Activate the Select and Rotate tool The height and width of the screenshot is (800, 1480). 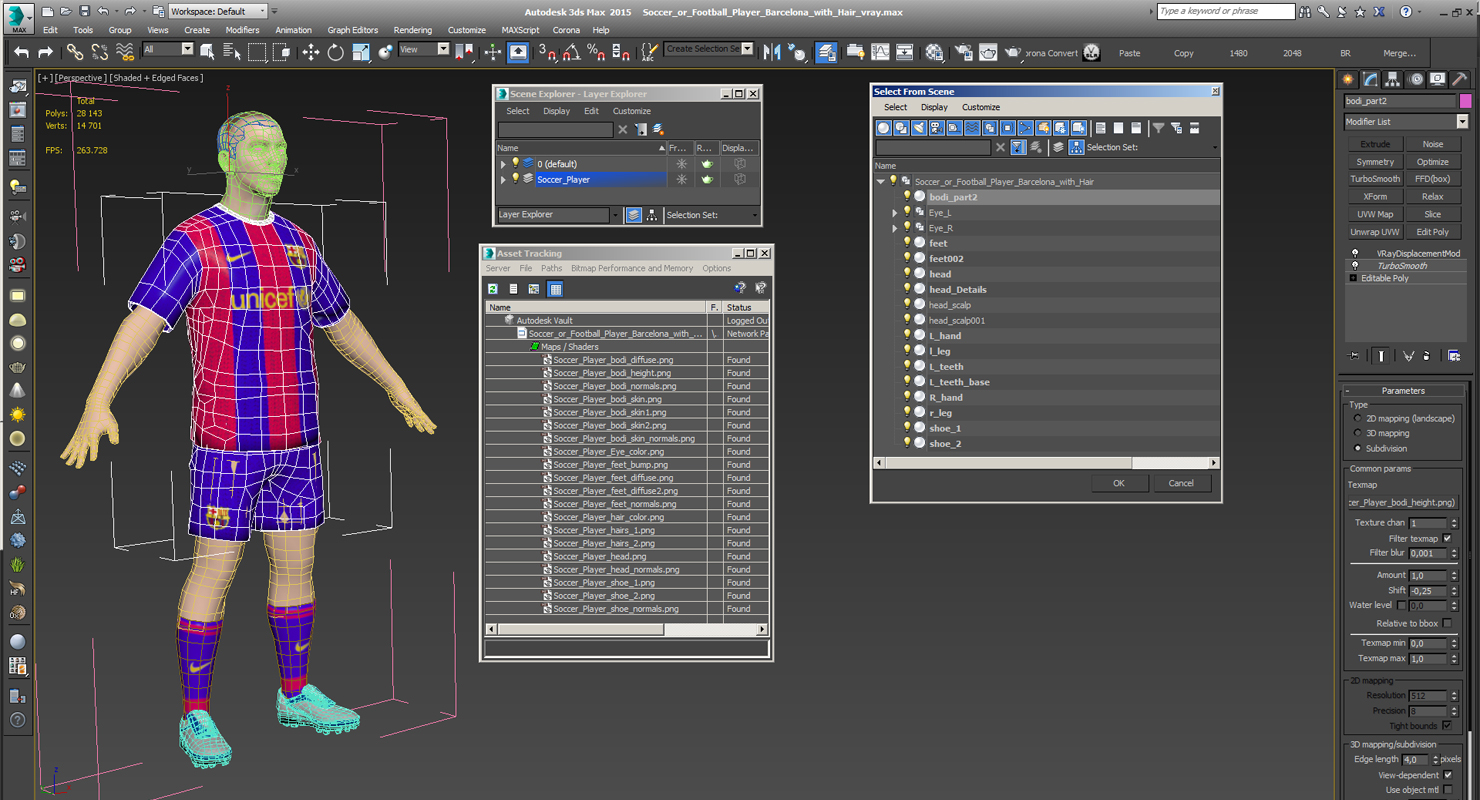[335, 52]
